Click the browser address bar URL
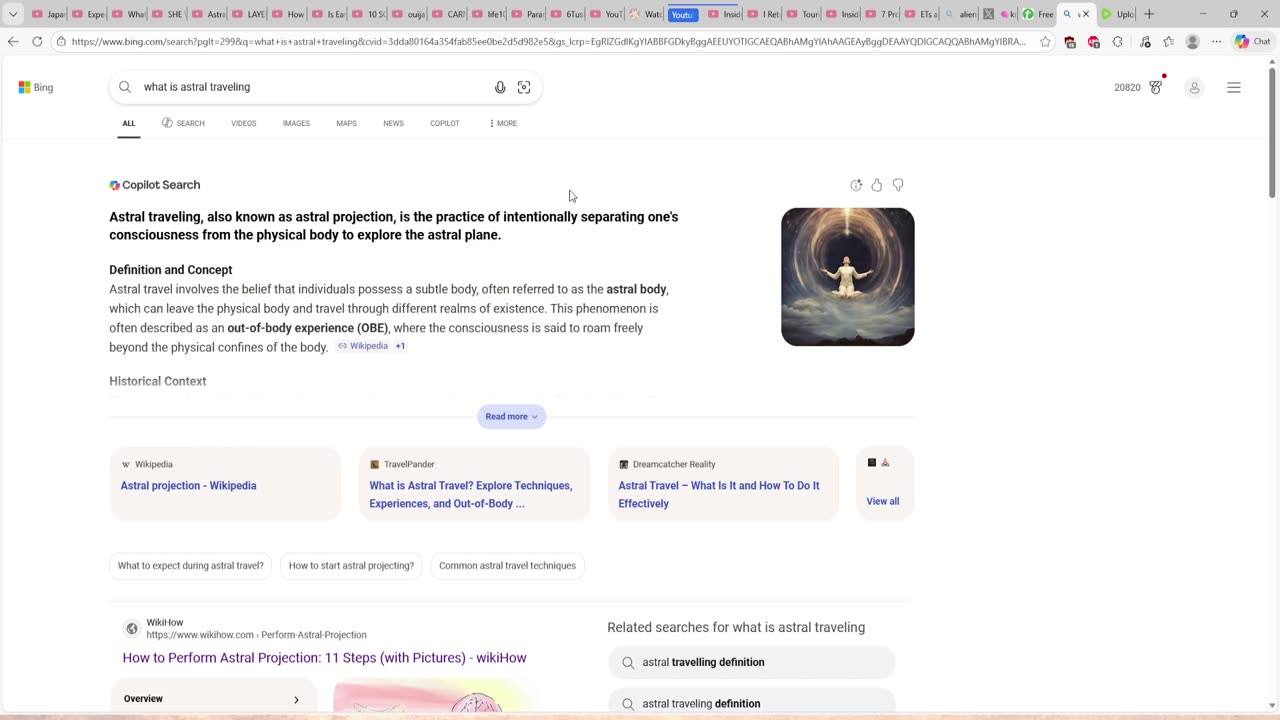1280x720 pixels. [x=549, y=42]
